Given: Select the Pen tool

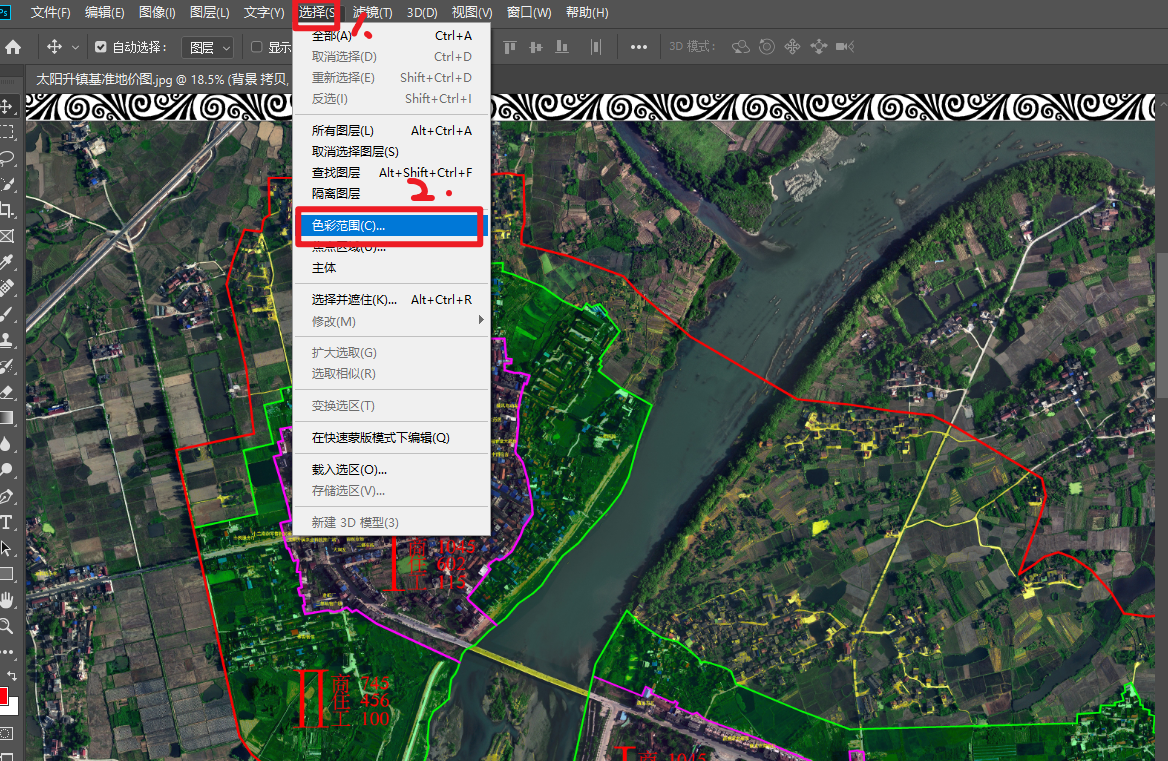Looking at the screenshot, I should tap(6, 496).
